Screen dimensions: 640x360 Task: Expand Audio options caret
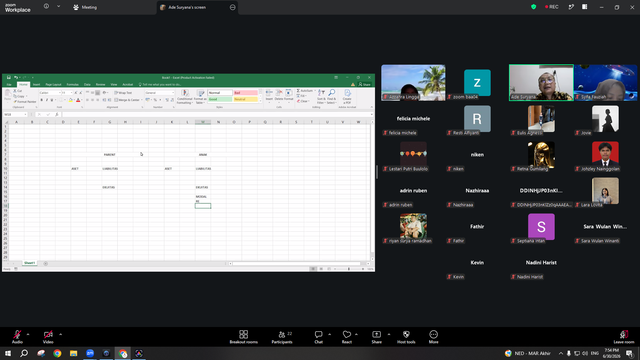(x=28, y=334)
